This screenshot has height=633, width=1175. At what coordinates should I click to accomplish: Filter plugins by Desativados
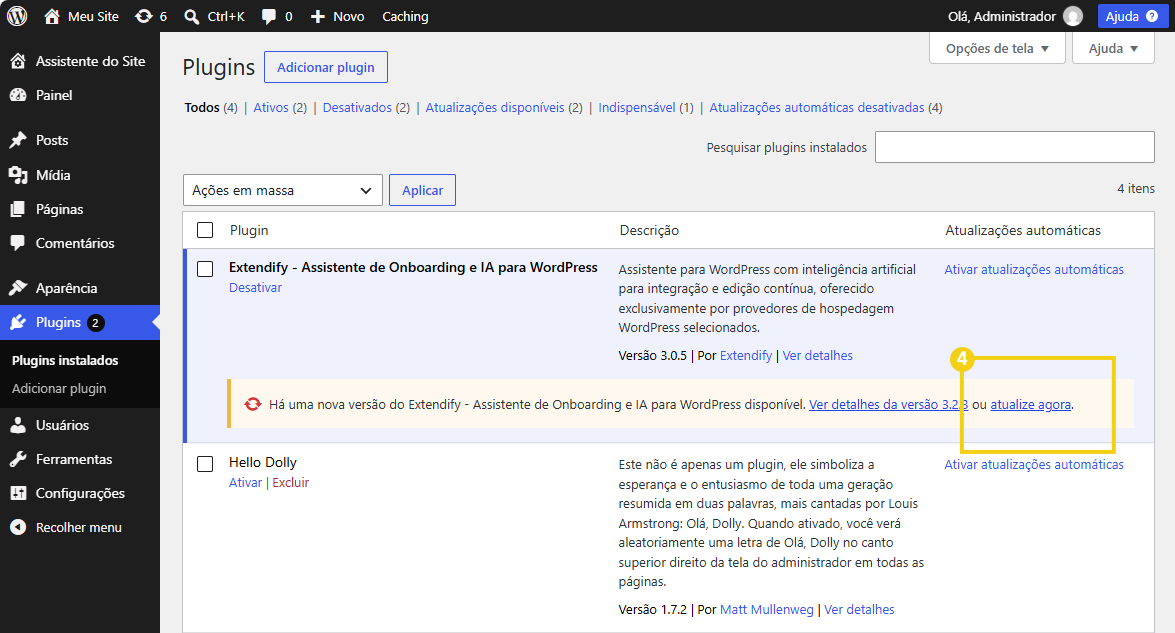pyautogui.click(x=357, y=108)
